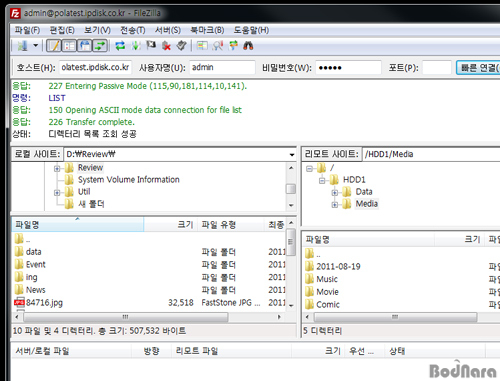Sort queue by 서버/로컬 파일 column

point(71,351)
